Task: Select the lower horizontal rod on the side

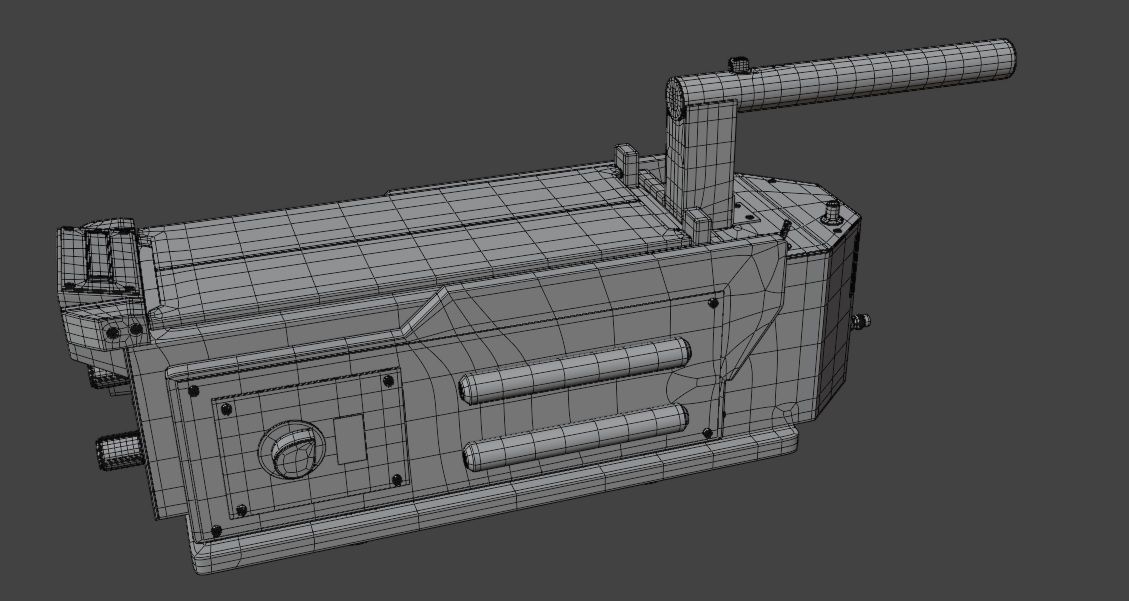Action: 575,437
